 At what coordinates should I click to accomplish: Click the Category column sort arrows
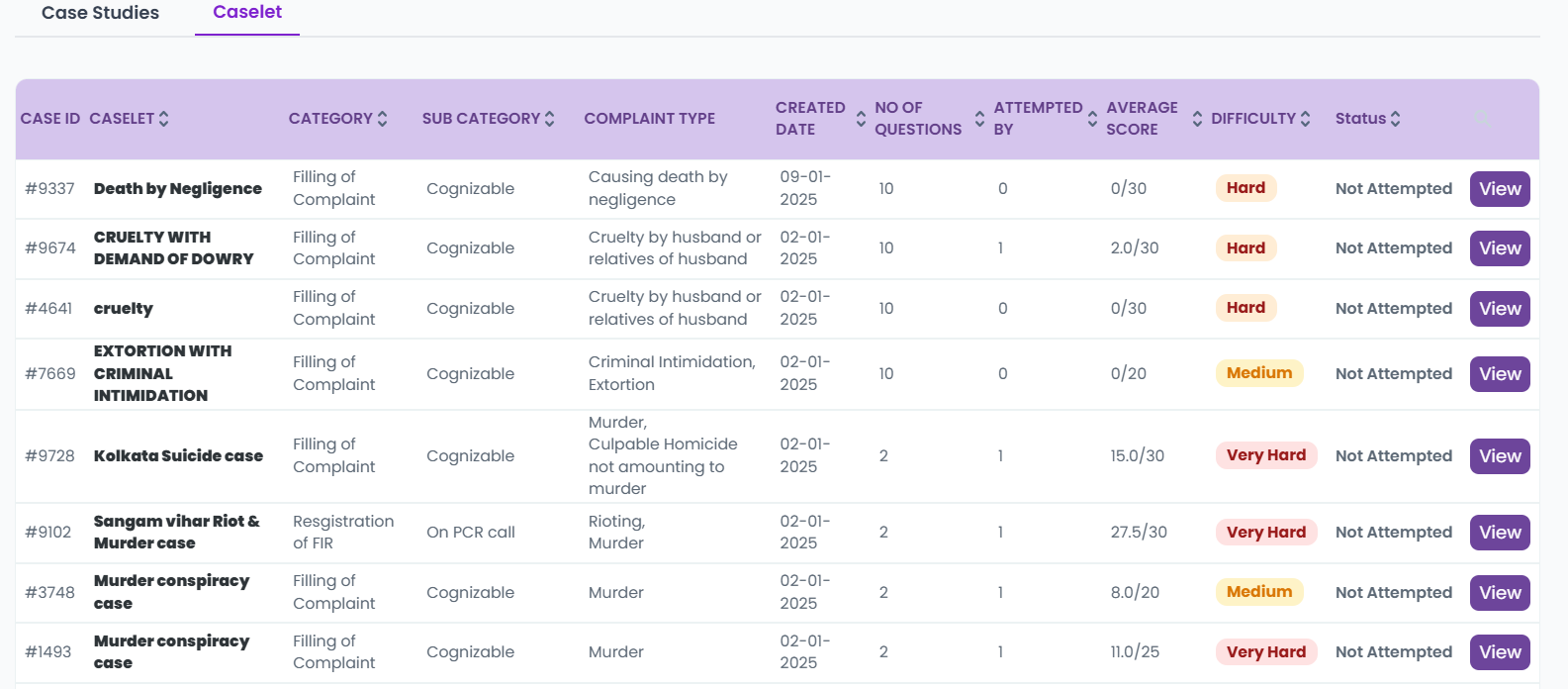tap(383, 119)
